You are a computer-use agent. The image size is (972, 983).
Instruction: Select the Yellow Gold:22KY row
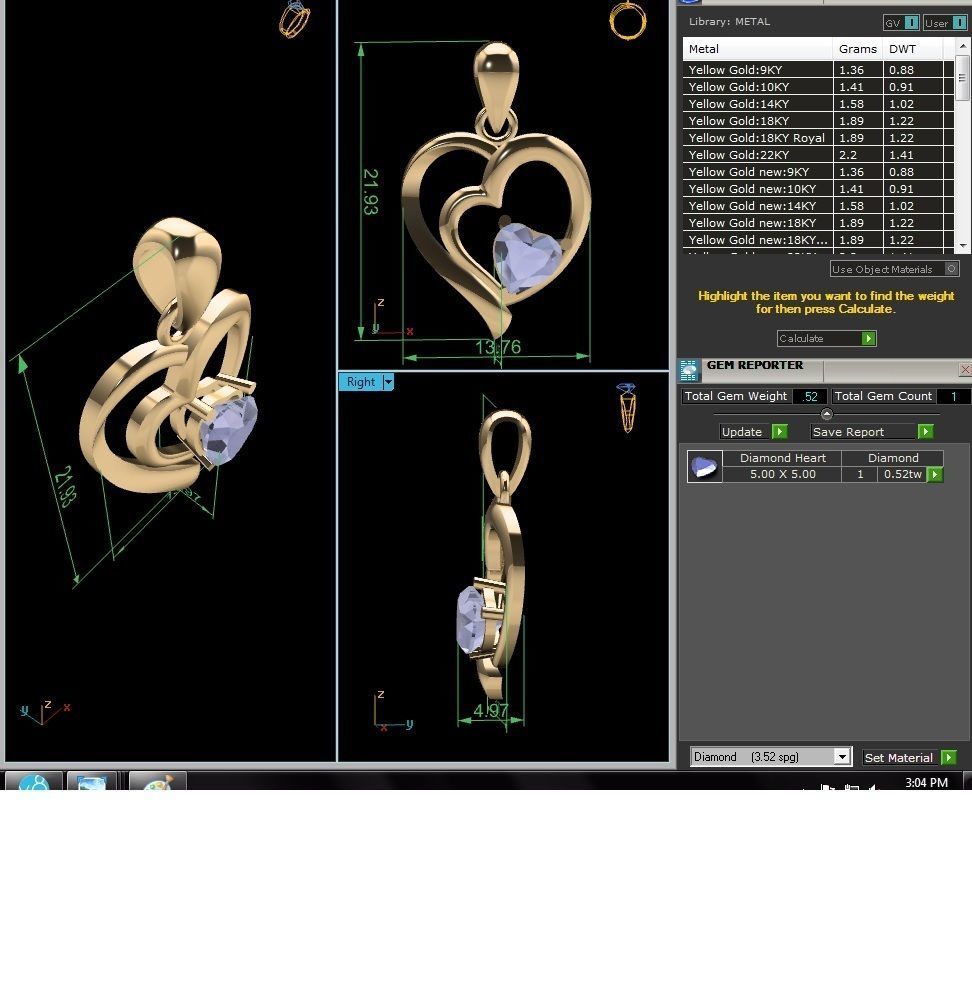(x=818, y=154)
